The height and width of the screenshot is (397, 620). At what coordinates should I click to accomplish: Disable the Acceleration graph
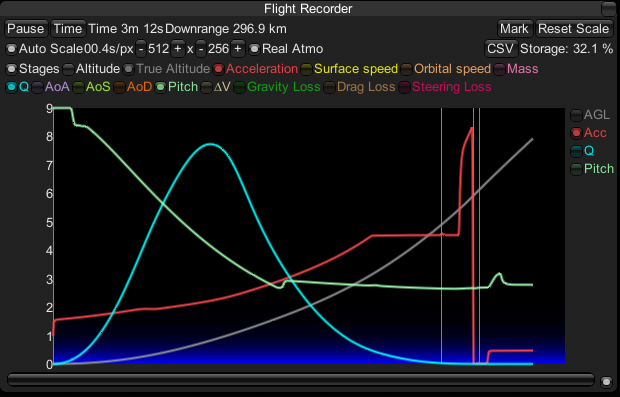pos(255,69)
